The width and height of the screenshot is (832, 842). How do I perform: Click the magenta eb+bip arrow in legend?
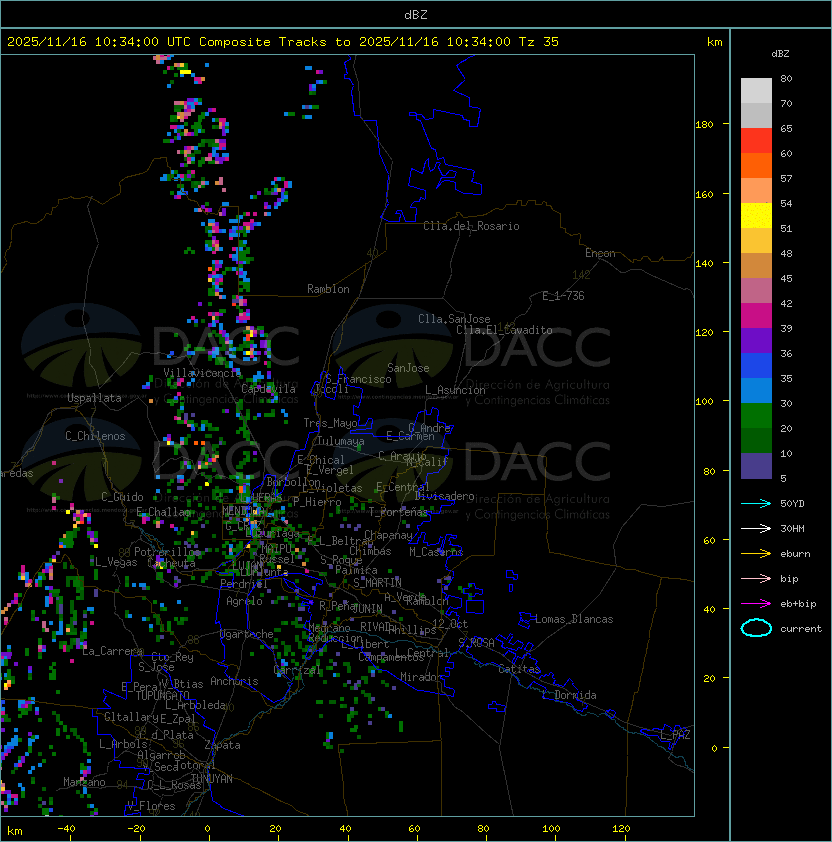[756, 604]
